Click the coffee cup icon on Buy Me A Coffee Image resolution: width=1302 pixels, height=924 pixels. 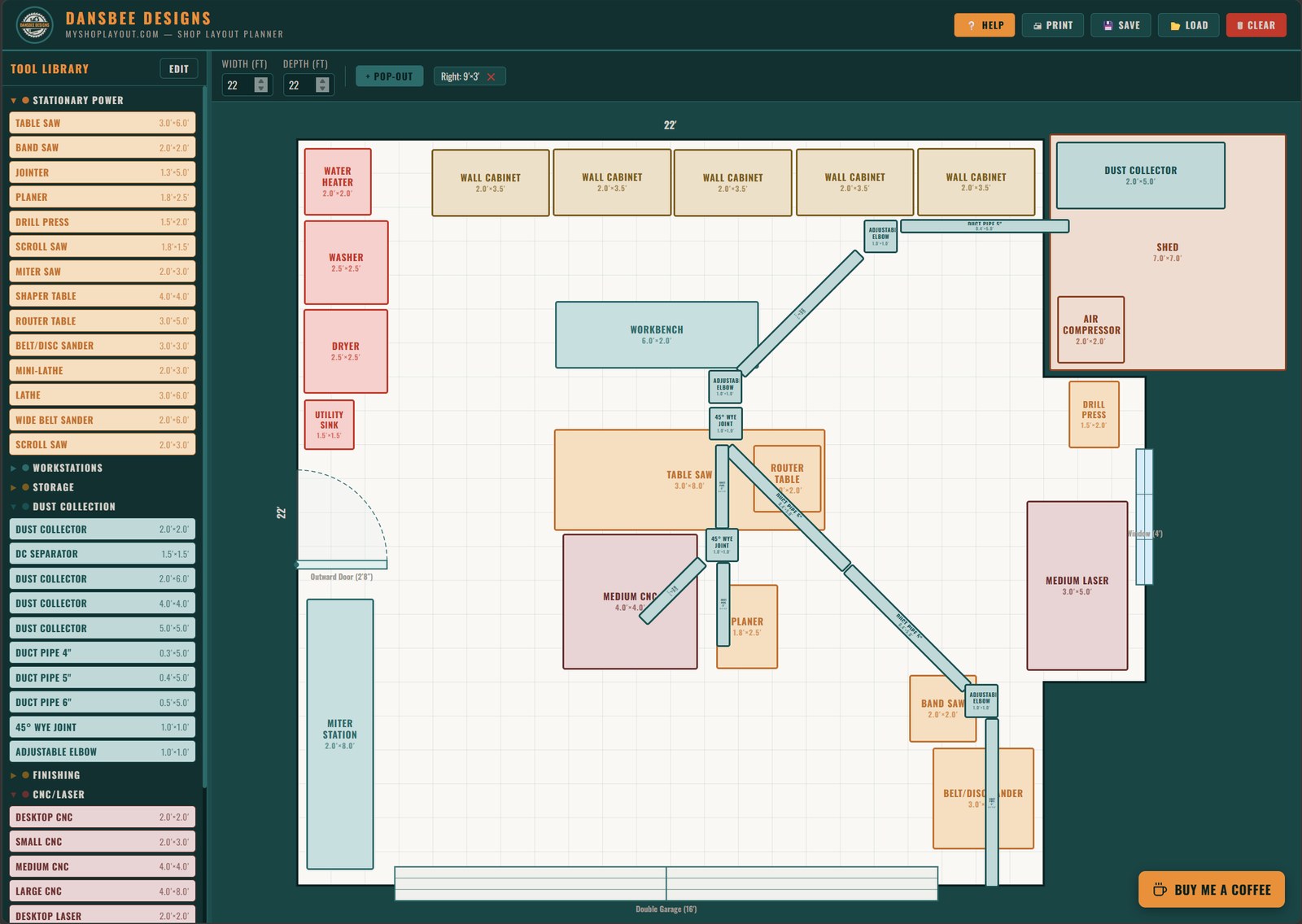[x=1158, y=889]
